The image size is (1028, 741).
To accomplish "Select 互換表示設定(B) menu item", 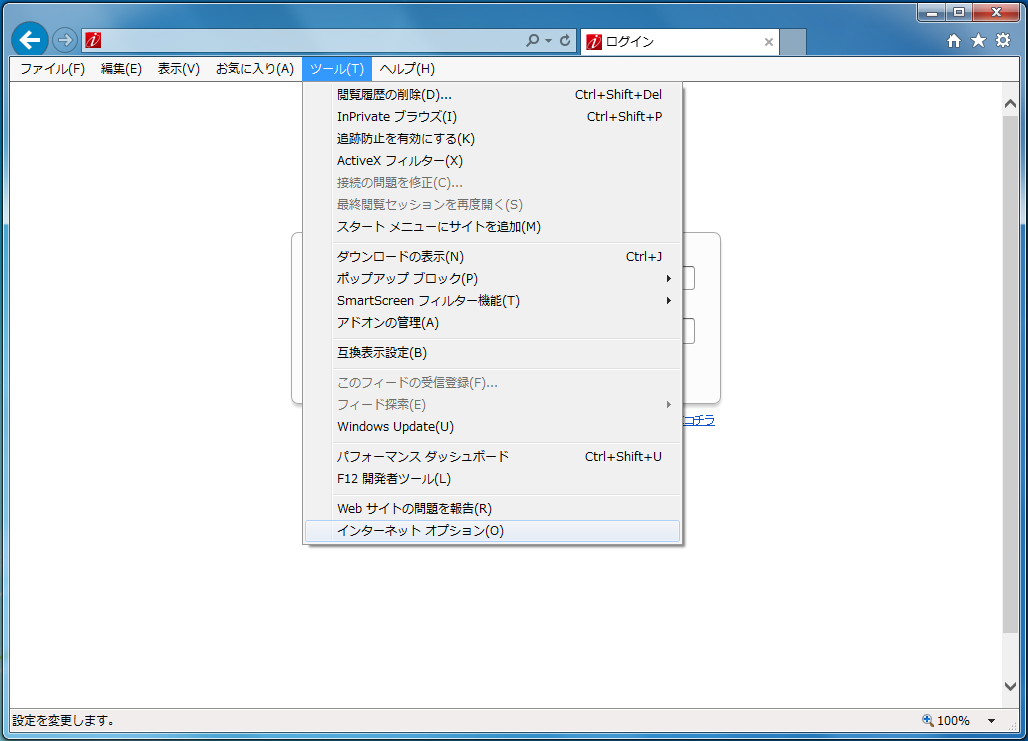I will tap(492, 353).
